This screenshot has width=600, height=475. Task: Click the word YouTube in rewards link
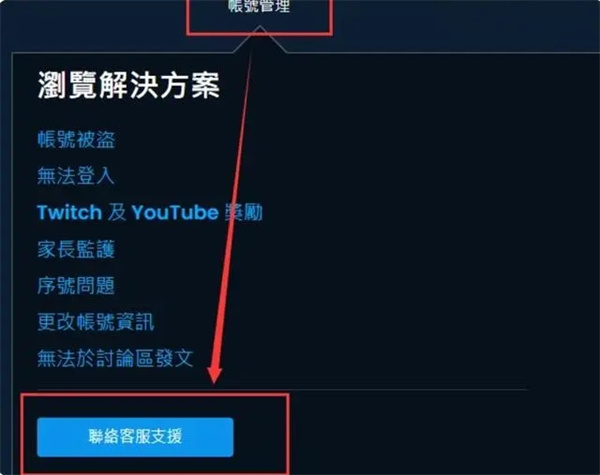tap(175, 212)
